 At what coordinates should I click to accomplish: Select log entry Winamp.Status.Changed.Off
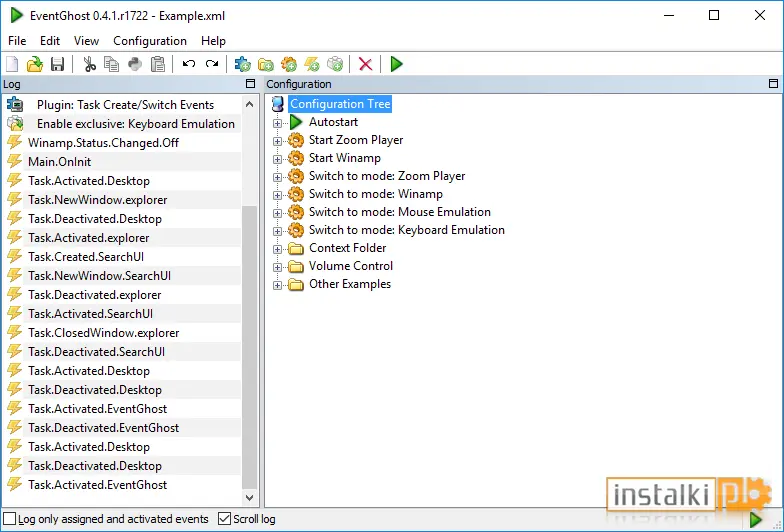coord(104,143)
